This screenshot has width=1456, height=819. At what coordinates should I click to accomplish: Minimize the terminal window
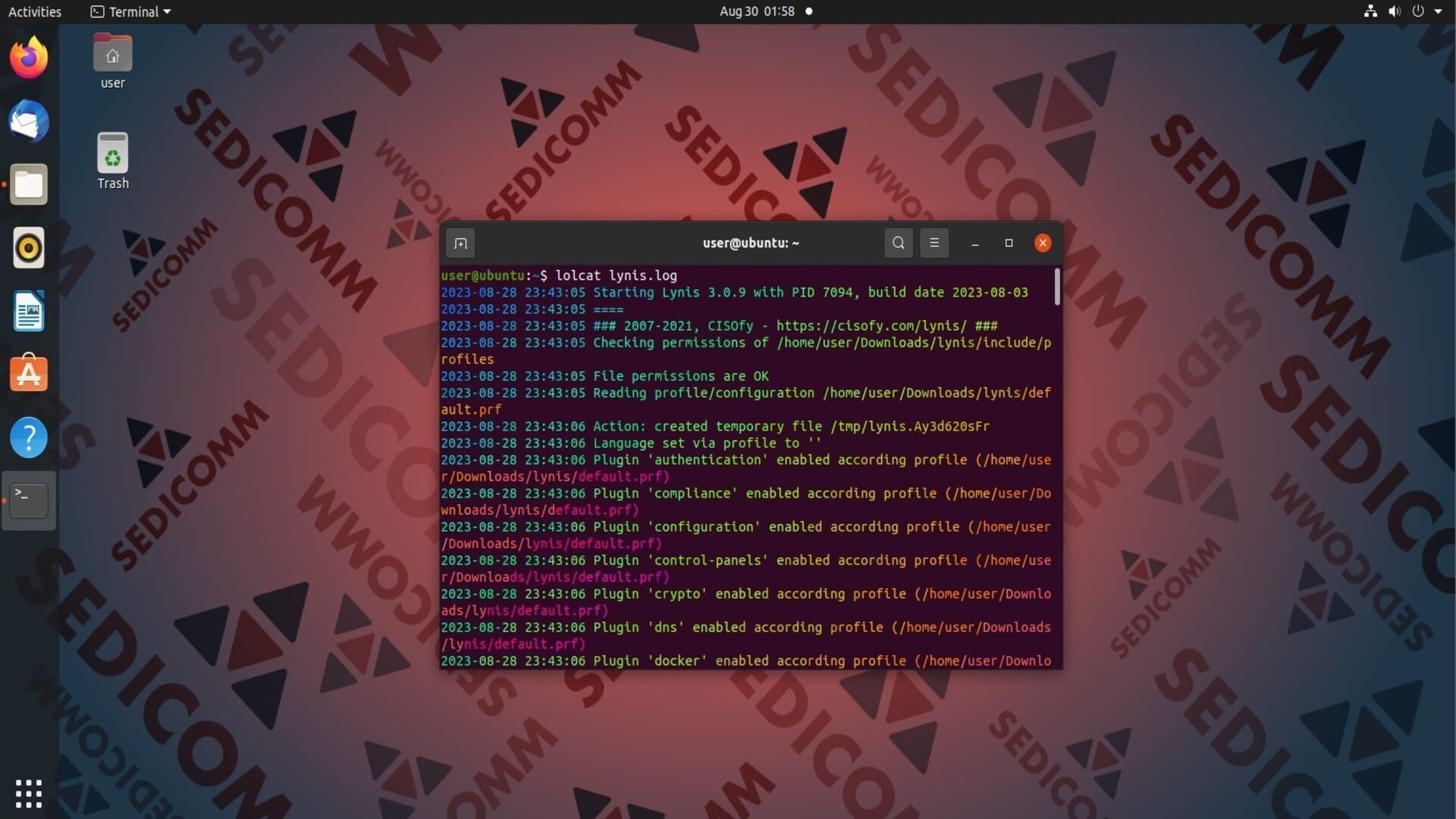click(x=975, y=243)
